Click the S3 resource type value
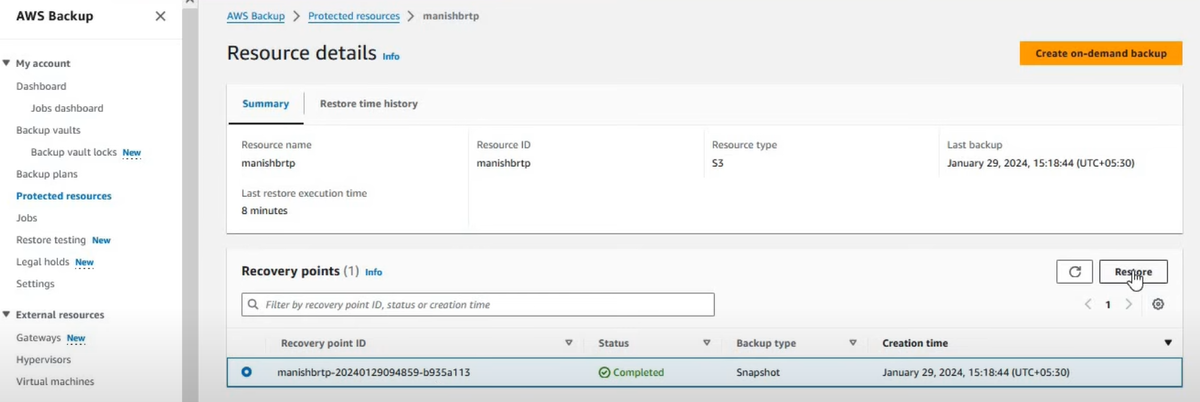Image resolution: width=1200 pixels, height=402 pixels. click(718, 162)
